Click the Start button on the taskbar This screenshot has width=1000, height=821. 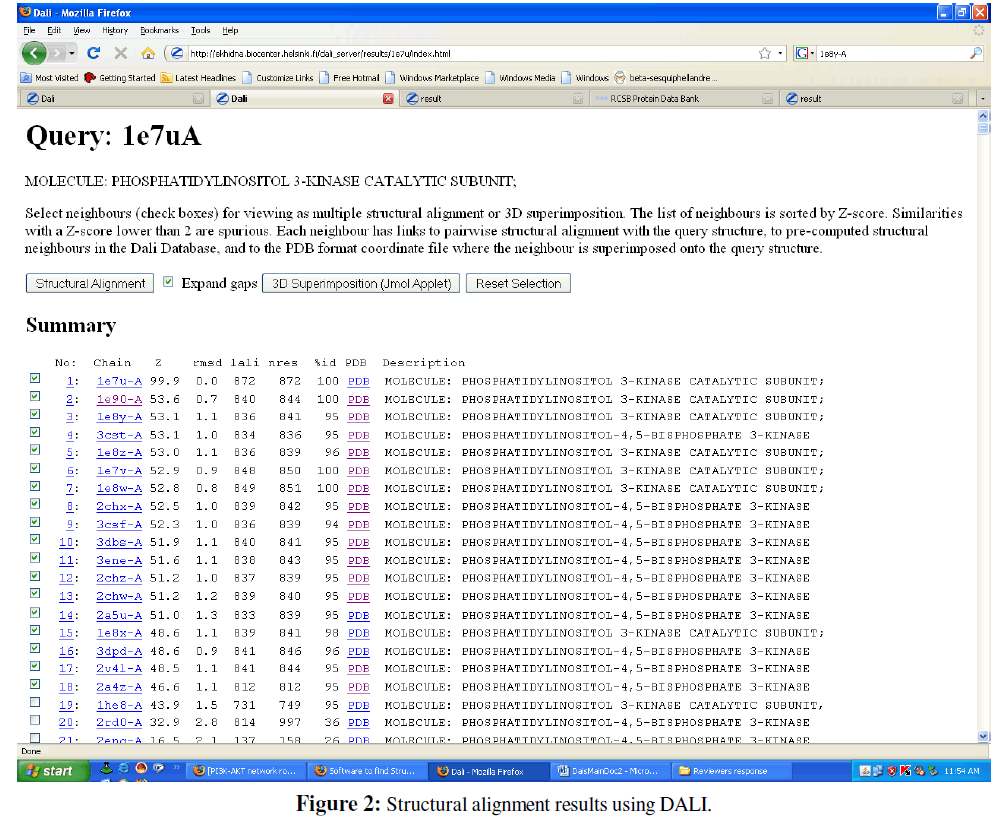[x=50, y=771]
